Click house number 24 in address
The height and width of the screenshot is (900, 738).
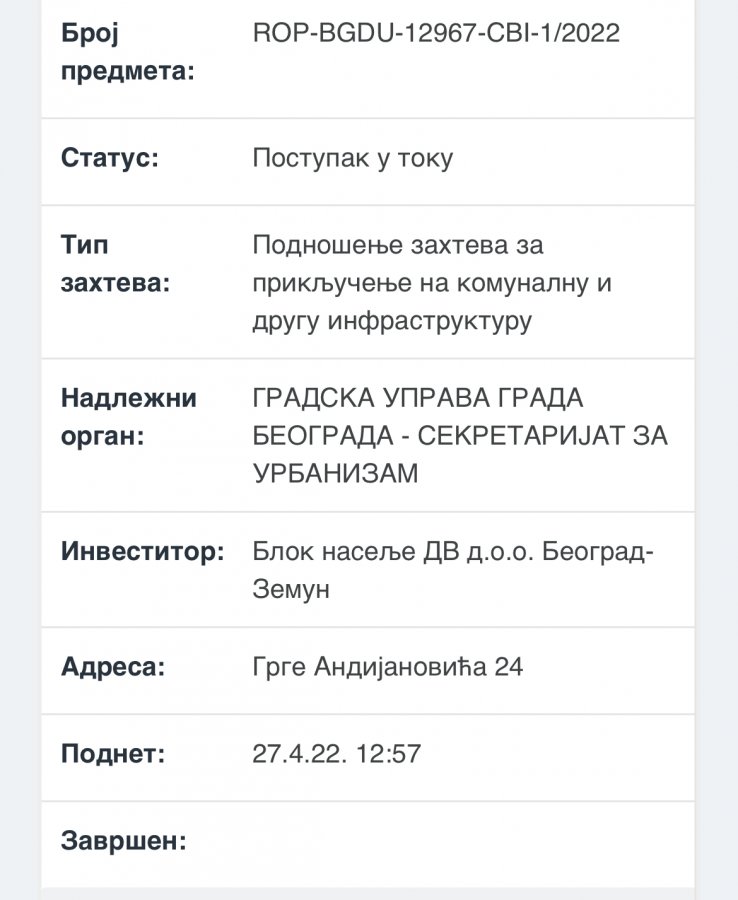click(509, 666)
